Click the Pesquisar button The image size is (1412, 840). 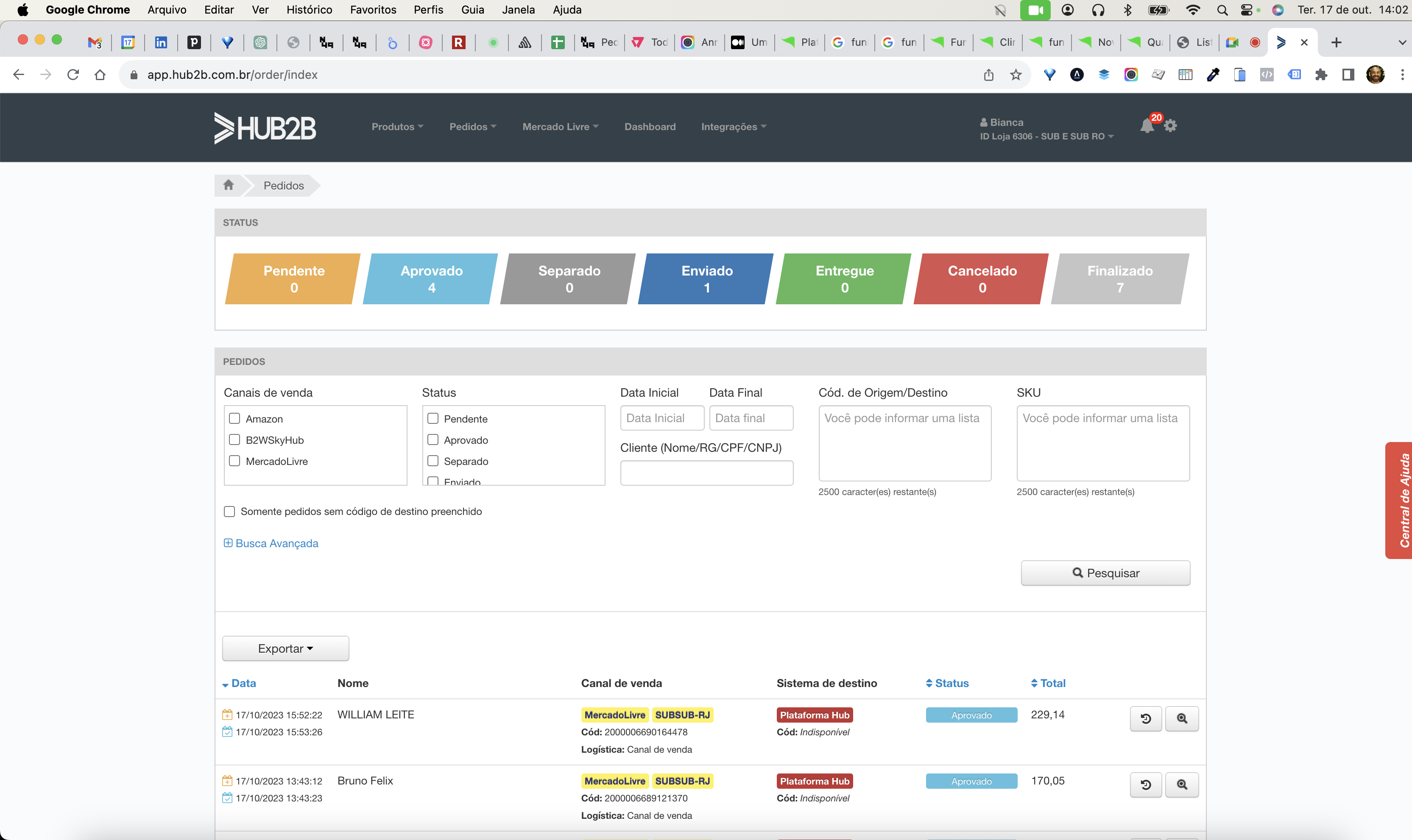click(1105, 573)
